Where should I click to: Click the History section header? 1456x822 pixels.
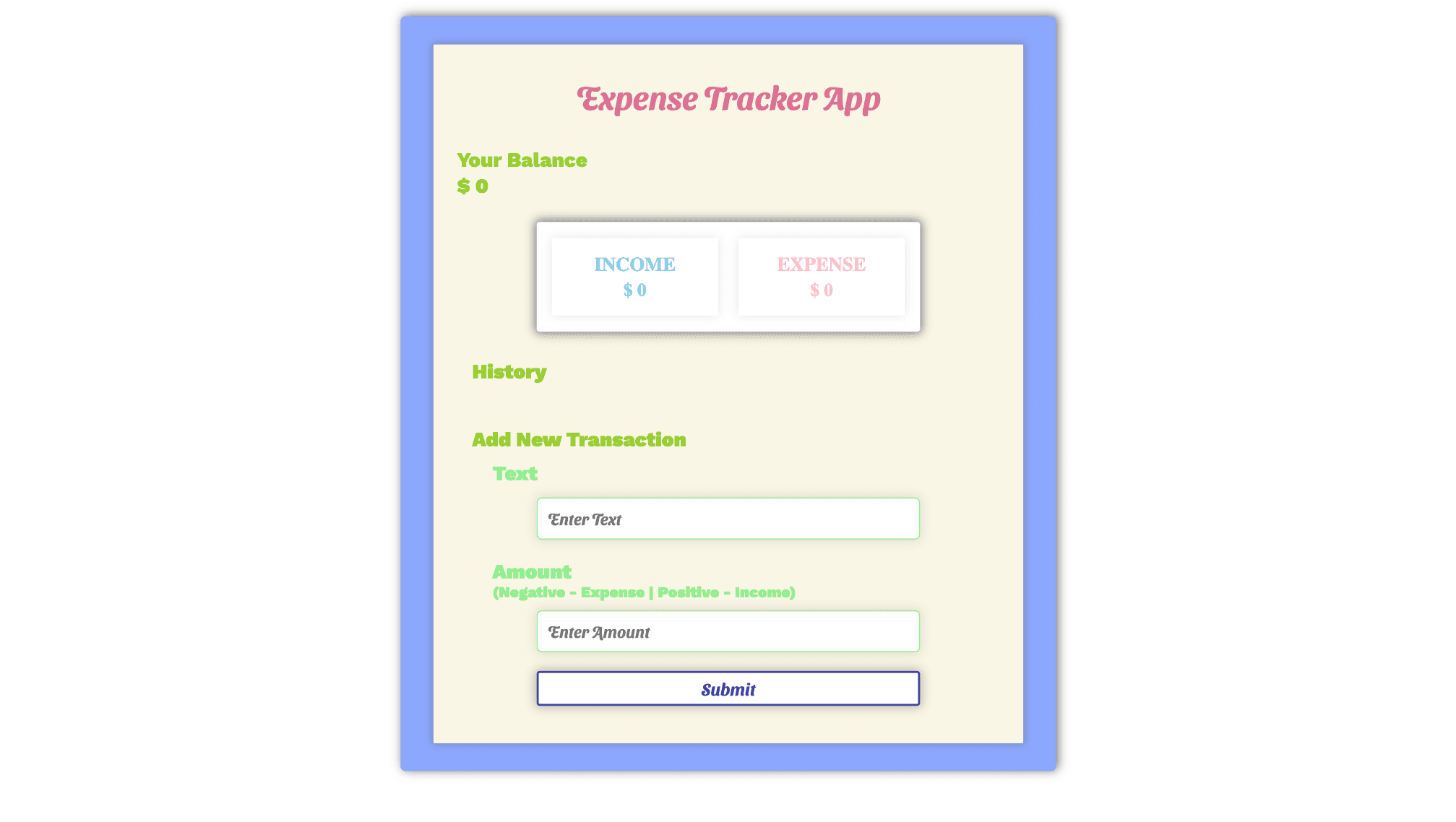pyautogui.click(x=509, y=371)
